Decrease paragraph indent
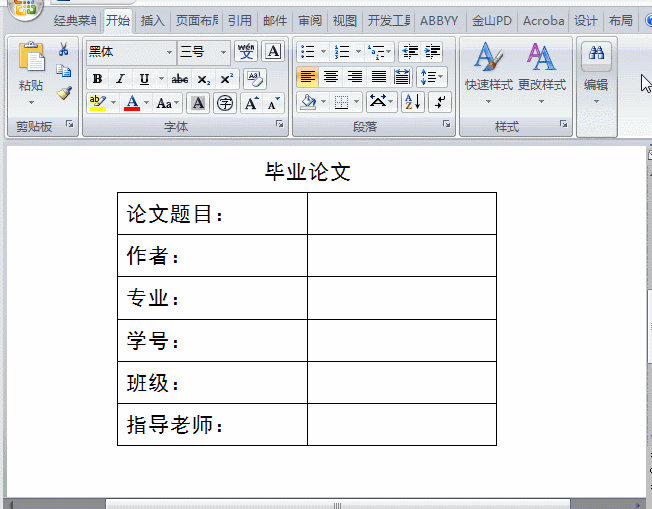Screen dimensions: 652x509 [x=410, y=52]
